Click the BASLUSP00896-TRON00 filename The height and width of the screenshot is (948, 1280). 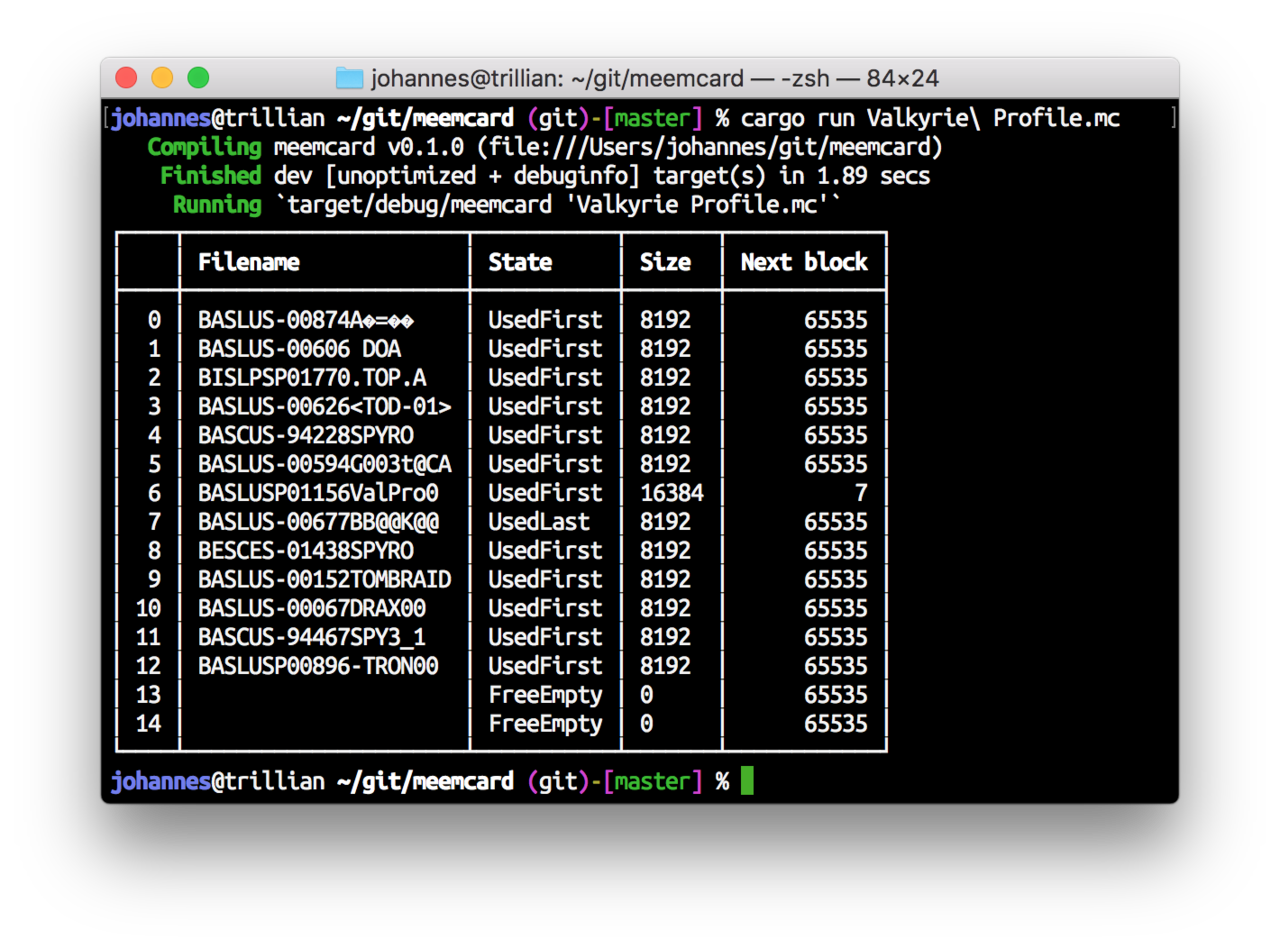coord(318,666)
